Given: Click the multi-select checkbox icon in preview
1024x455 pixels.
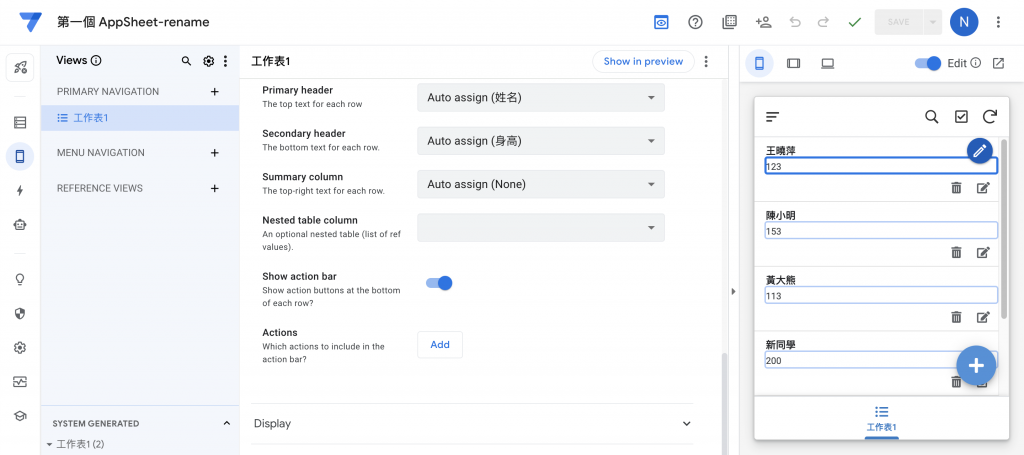Looking at the screenshot, I should [x=961, y=117].
